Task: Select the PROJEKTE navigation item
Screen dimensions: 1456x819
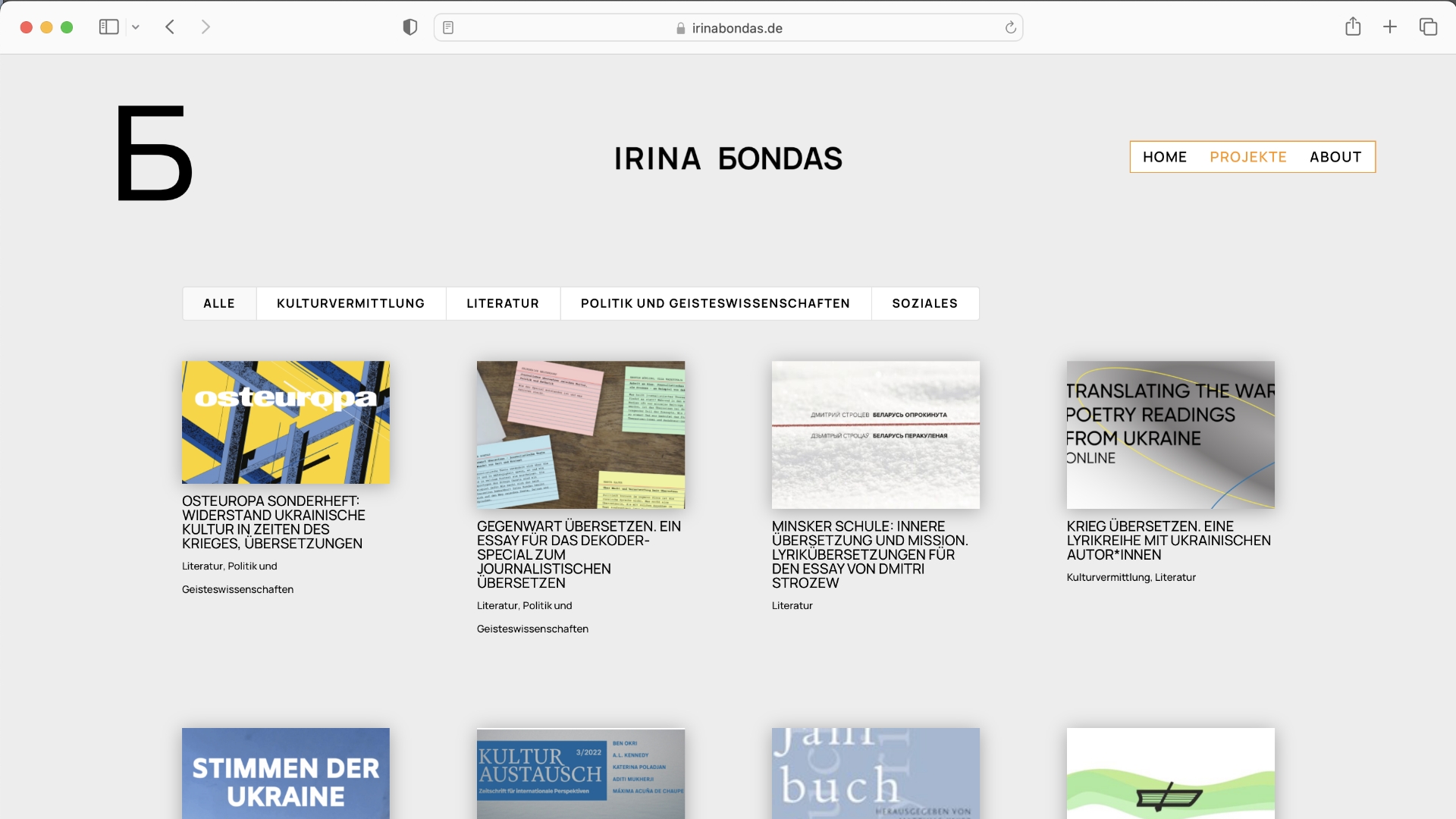Action: 1247,157
